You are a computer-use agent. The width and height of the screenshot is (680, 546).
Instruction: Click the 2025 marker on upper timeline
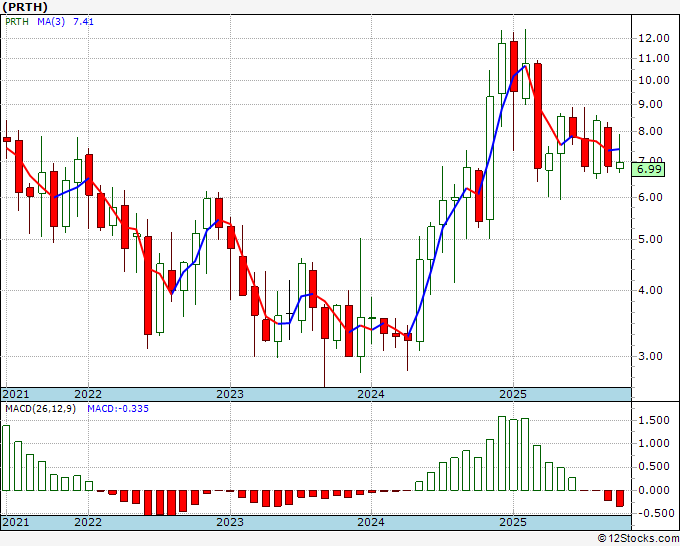(x=513, y=394)
